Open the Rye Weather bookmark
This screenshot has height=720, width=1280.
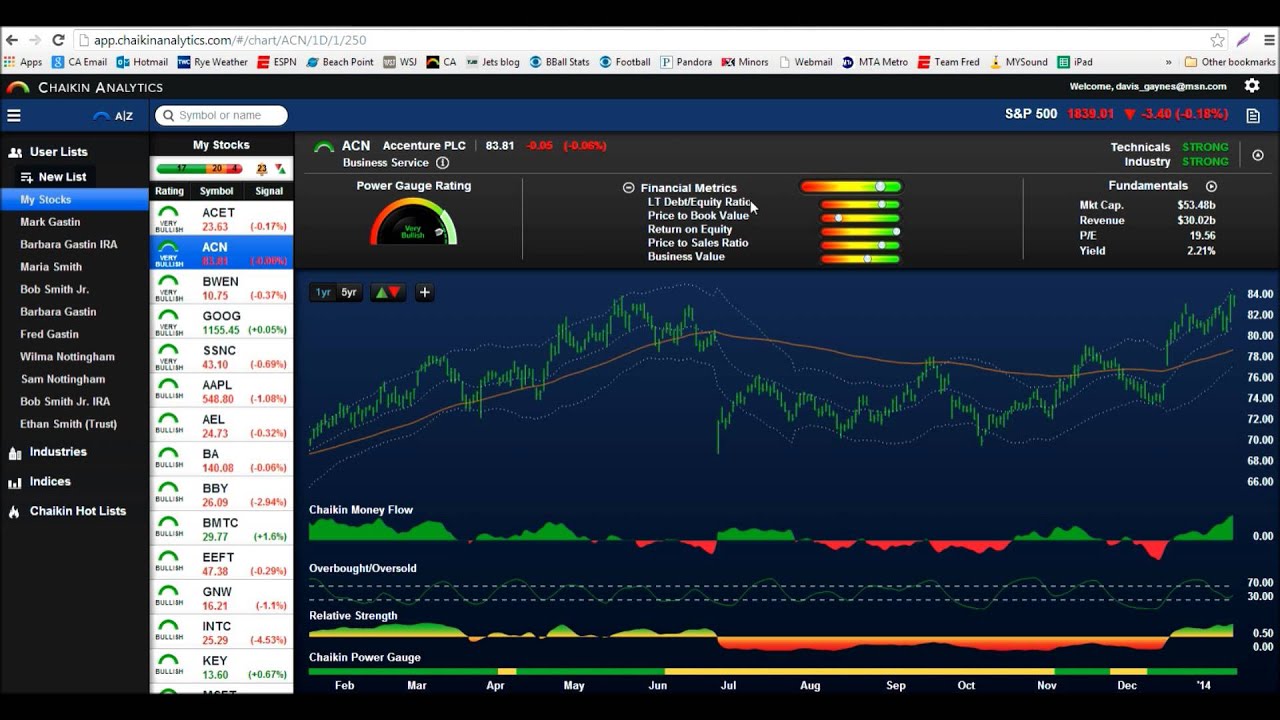coord(212,62)
